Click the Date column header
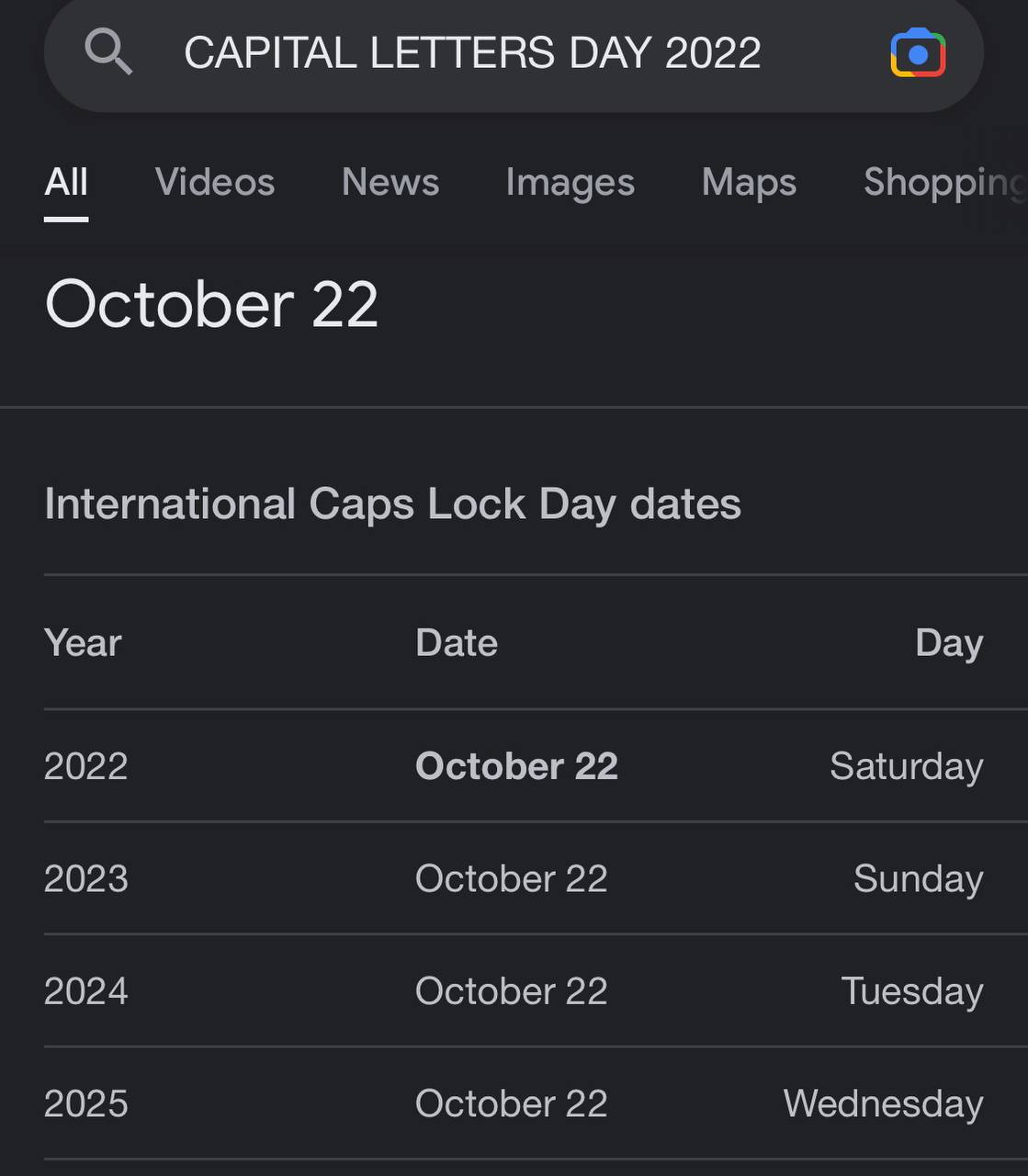1028x1176 pixels. pyautogui.click(x=457, y=643)
